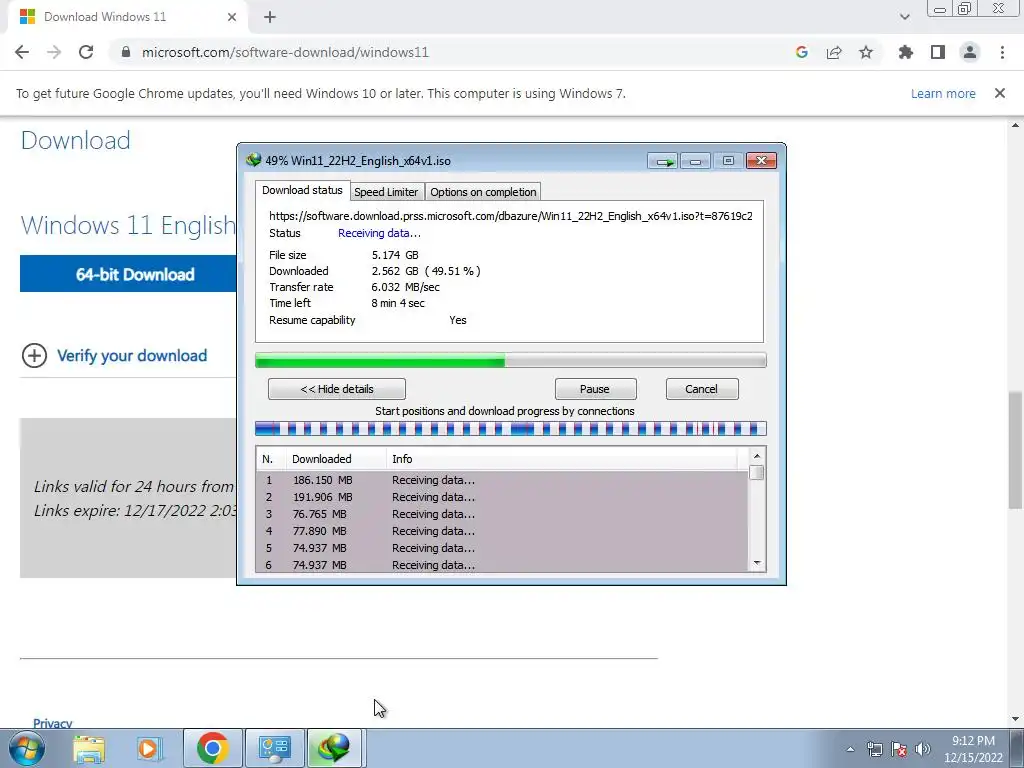Toggle Chrome side panel icon
This screenshot has width=1024, height=768.
938,52
